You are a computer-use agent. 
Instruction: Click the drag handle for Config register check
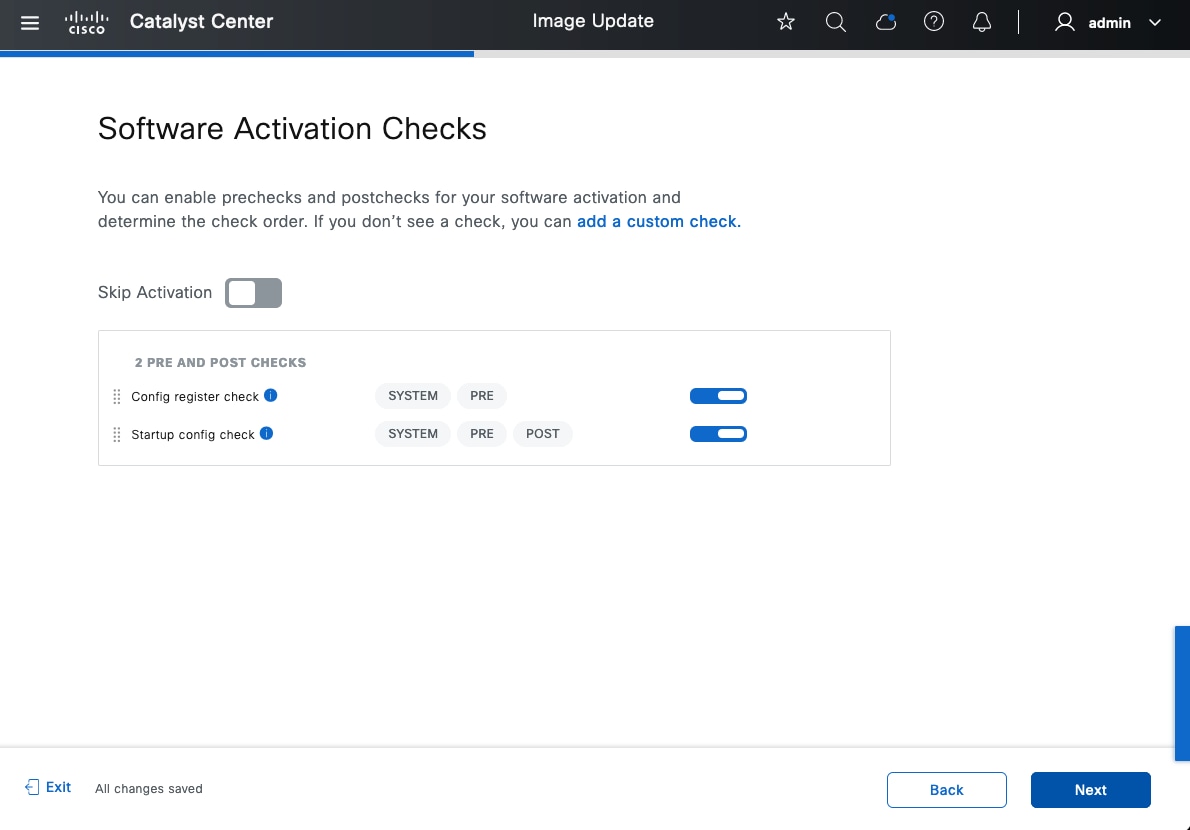click(x=117, y=397)
